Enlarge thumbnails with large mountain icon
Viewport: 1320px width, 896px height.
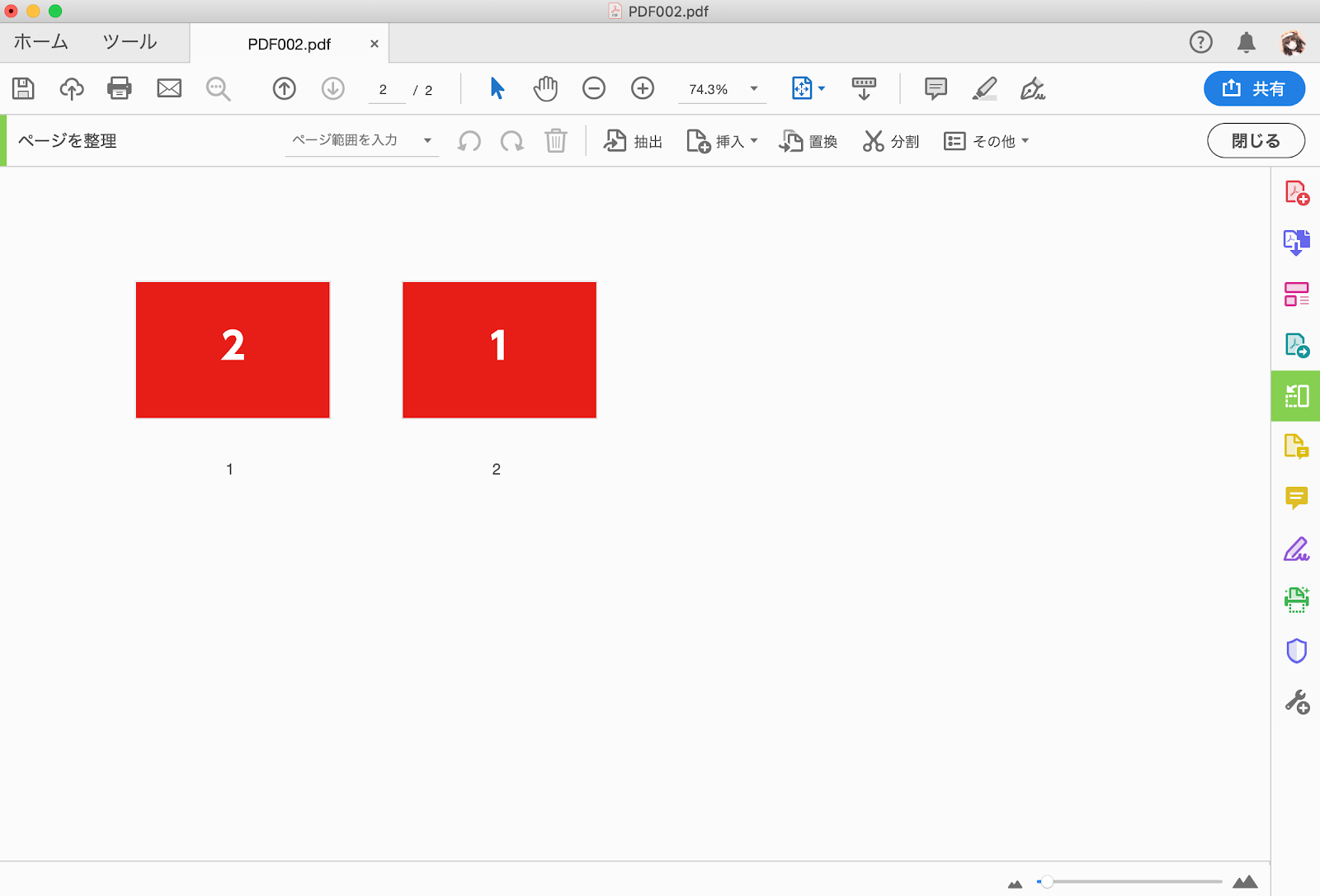pyautogui.click(x=1245, y=881)
